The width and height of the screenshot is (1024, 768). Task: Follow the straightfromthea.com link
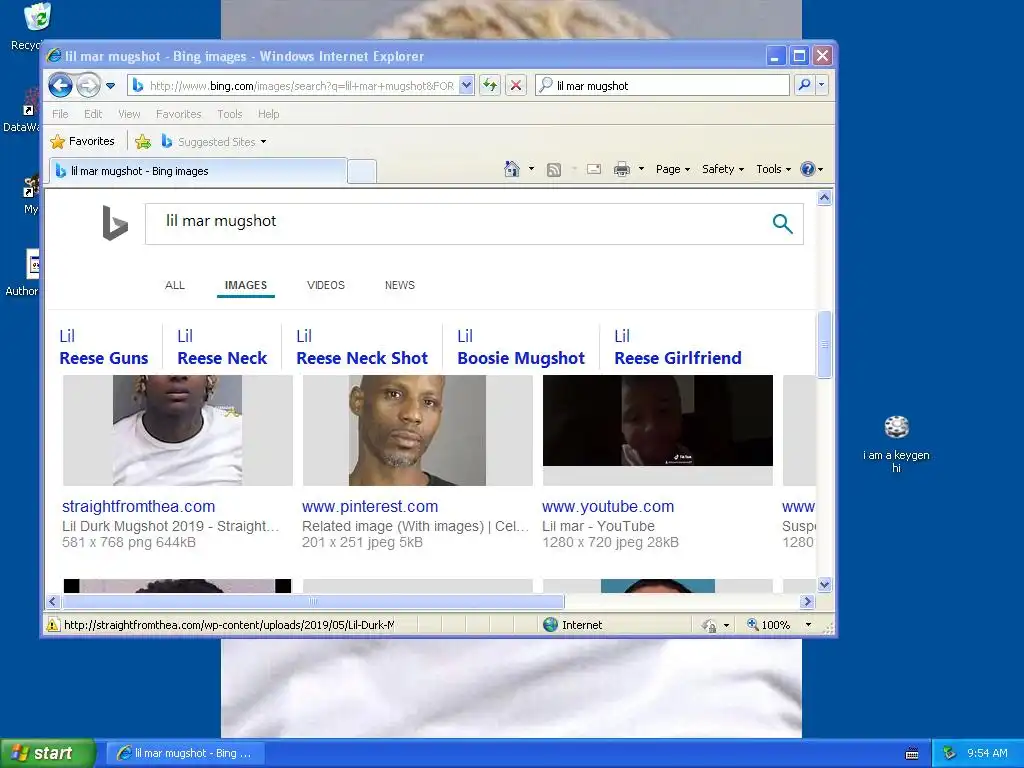[x=138, y=506]
